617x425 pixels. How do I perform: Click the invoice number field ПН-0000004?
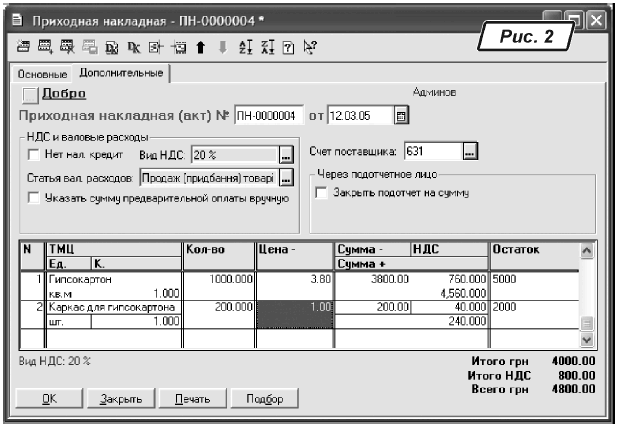[267, 115]
